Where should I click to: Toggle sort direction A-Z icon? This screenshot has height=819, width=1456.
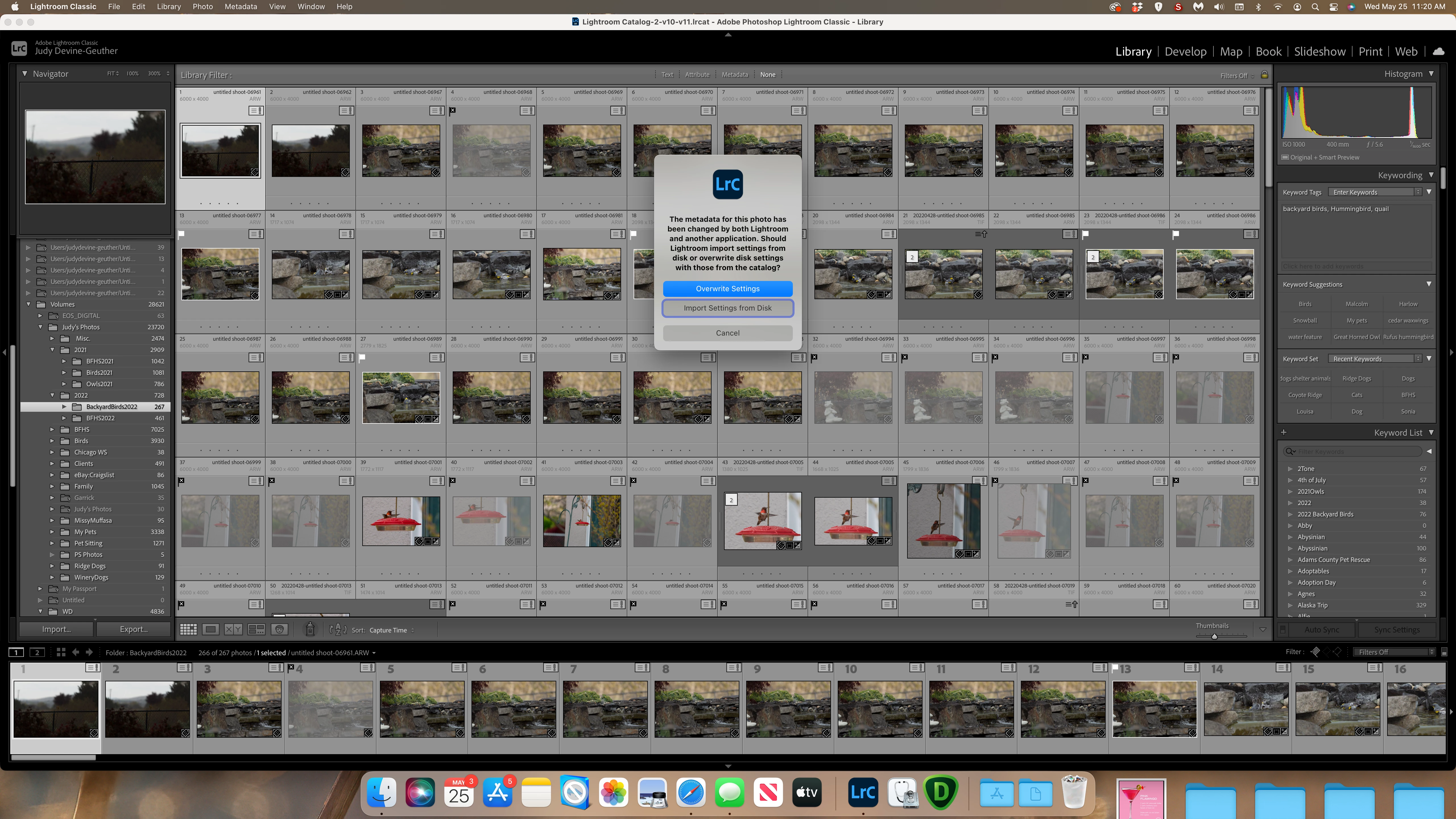pyautogui.click(x=338, y=630)
